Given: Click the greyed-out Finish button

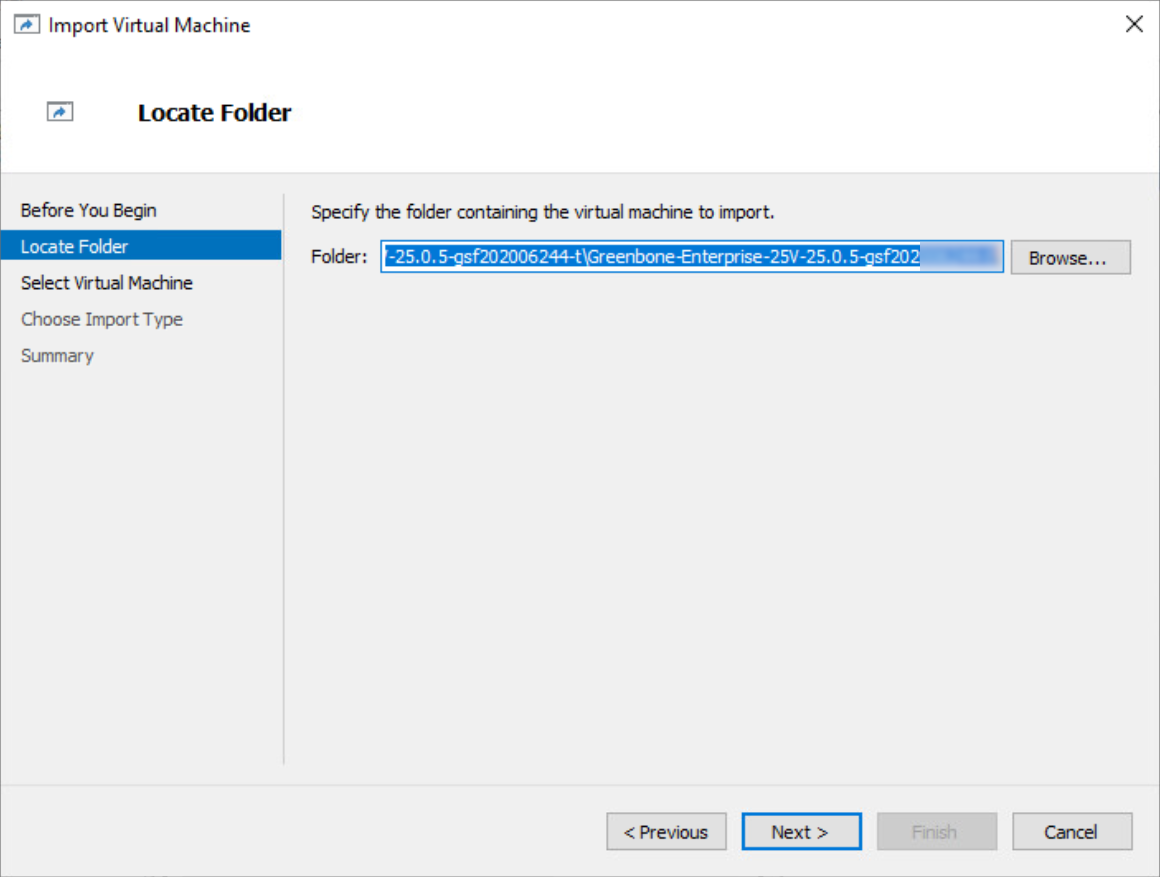Looking at the screenshot, I should 937,832.
